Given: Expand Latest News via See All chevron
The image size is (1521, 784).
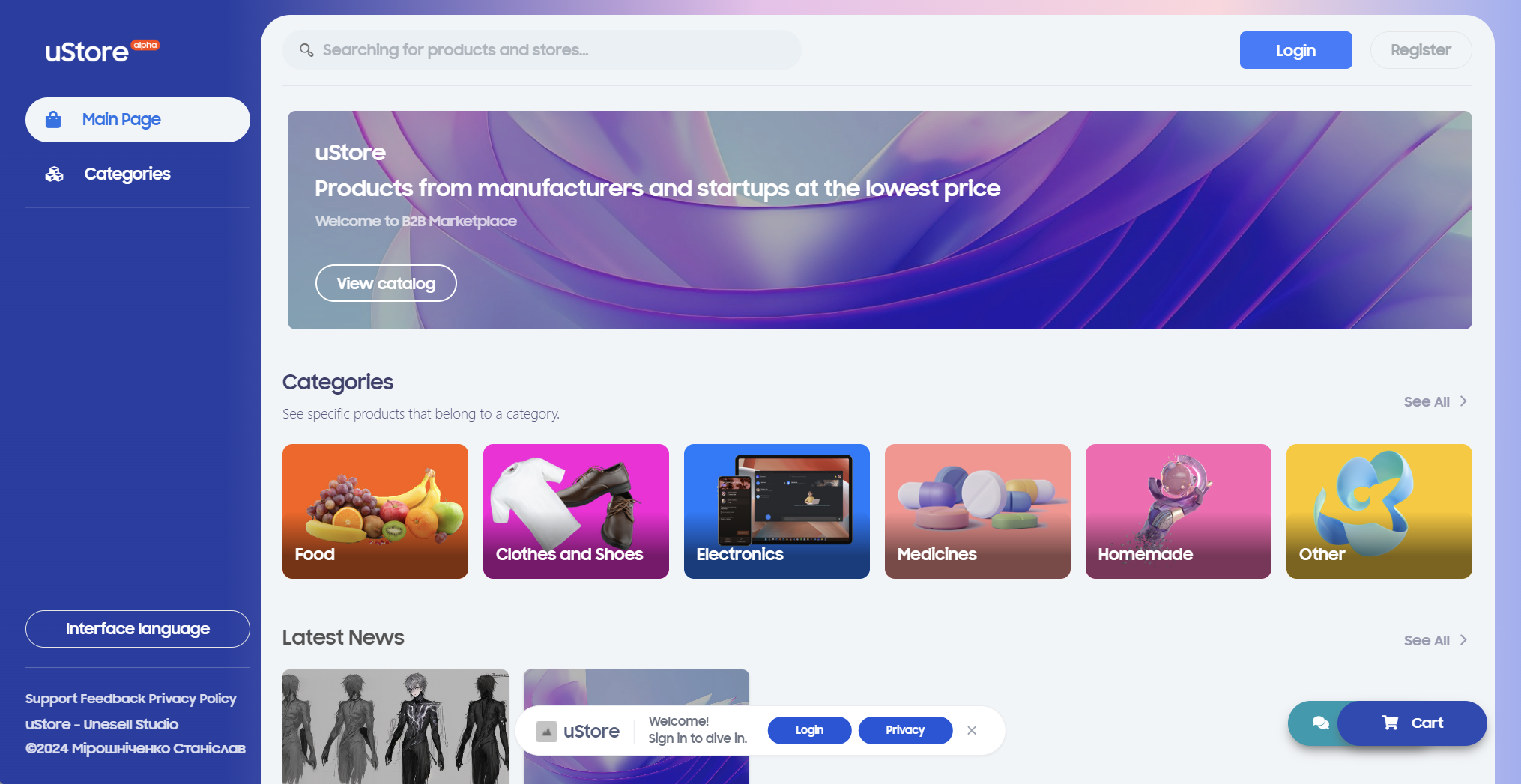Looking at the screenshot, I should [1463, 640].
